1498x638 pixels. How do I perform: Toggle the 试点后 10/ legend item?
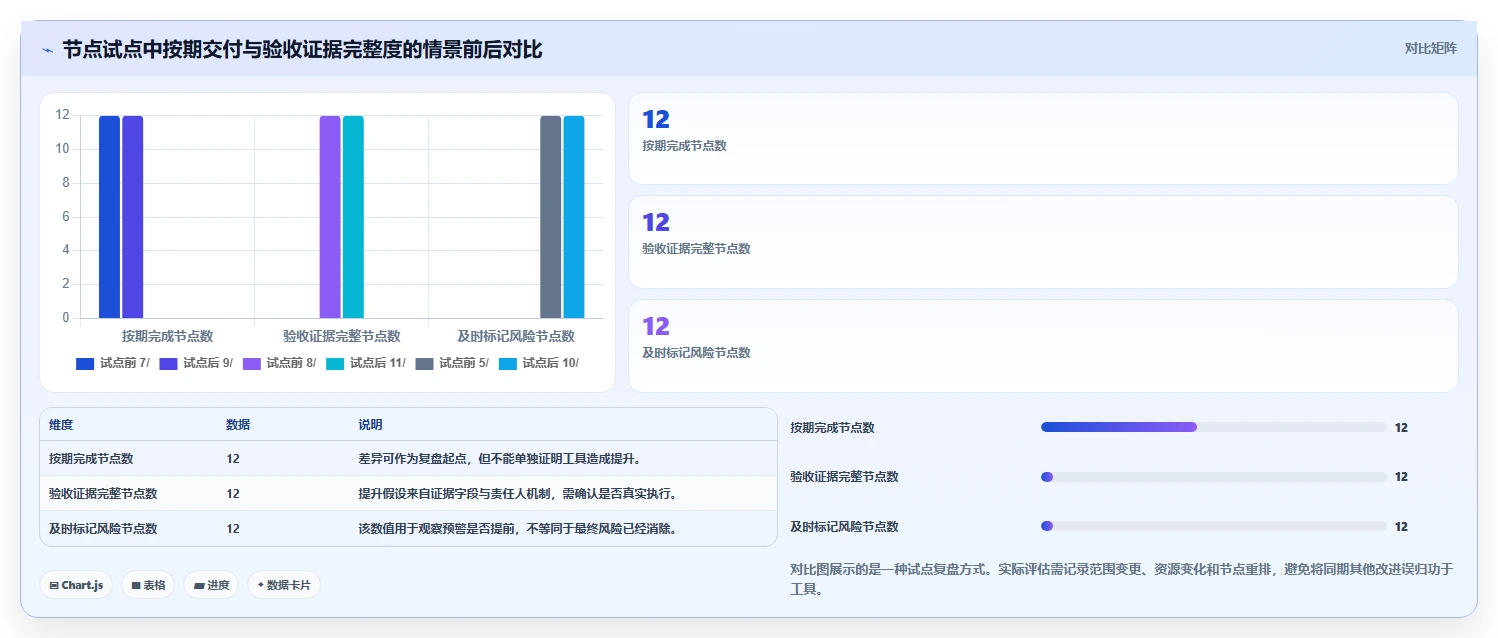(x=539, y=363)
